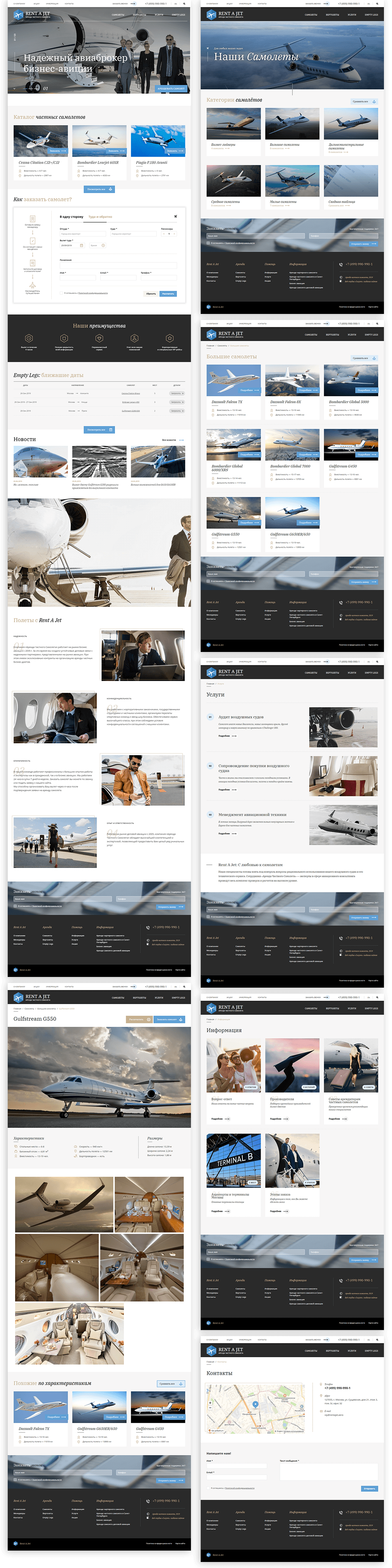Tick the consent checkbox in the Наши Самолеты callback form

pyautogui.click(x=208, y=243)
